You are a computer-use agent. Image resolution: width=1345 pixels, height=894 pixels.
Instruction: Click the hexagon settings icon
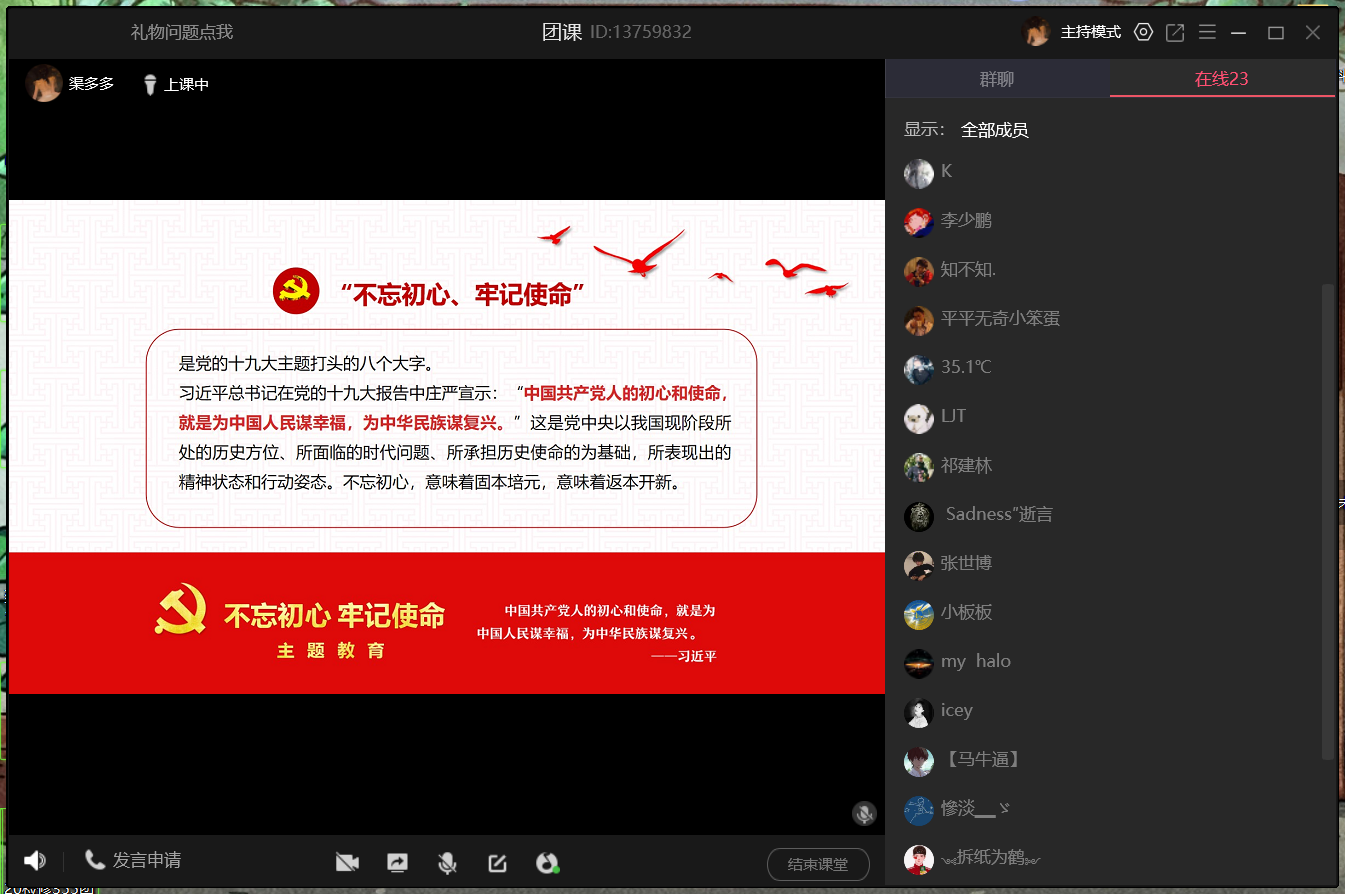(x=1144, y=32)
